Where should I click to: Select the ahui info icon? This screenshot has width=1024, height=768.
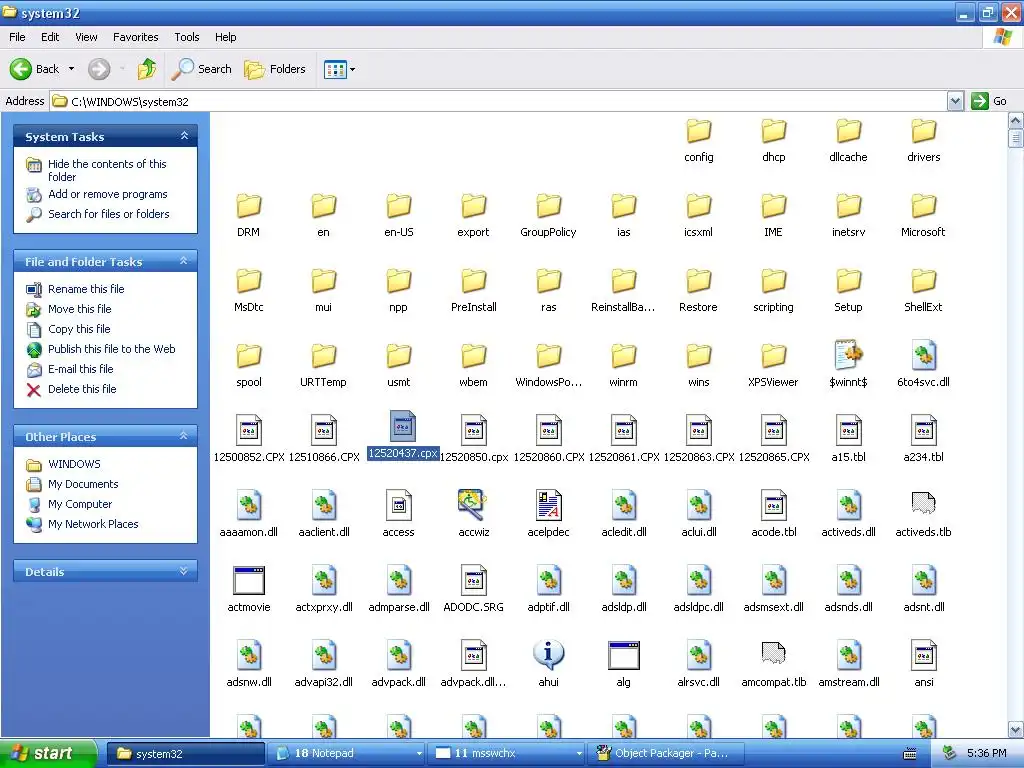click(549, 655)
